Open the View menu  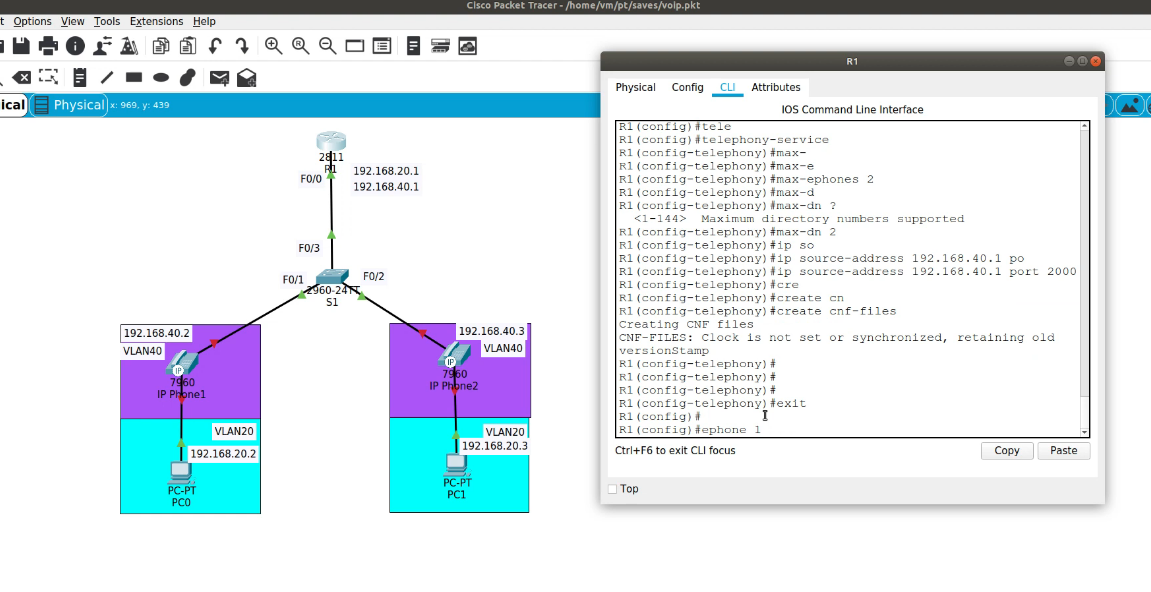(73, 21)
